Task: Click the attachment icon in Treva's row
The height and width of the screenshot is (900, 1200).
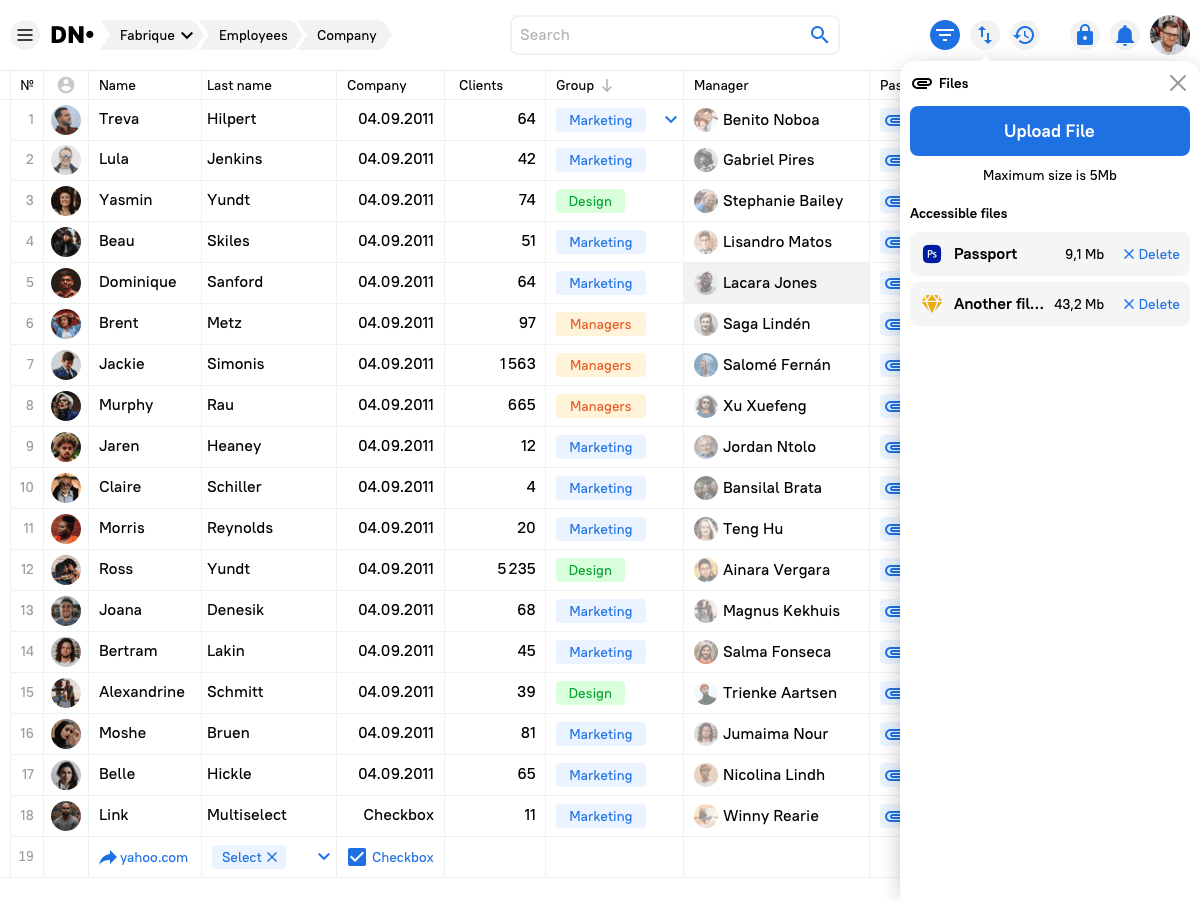Action: 891,120
